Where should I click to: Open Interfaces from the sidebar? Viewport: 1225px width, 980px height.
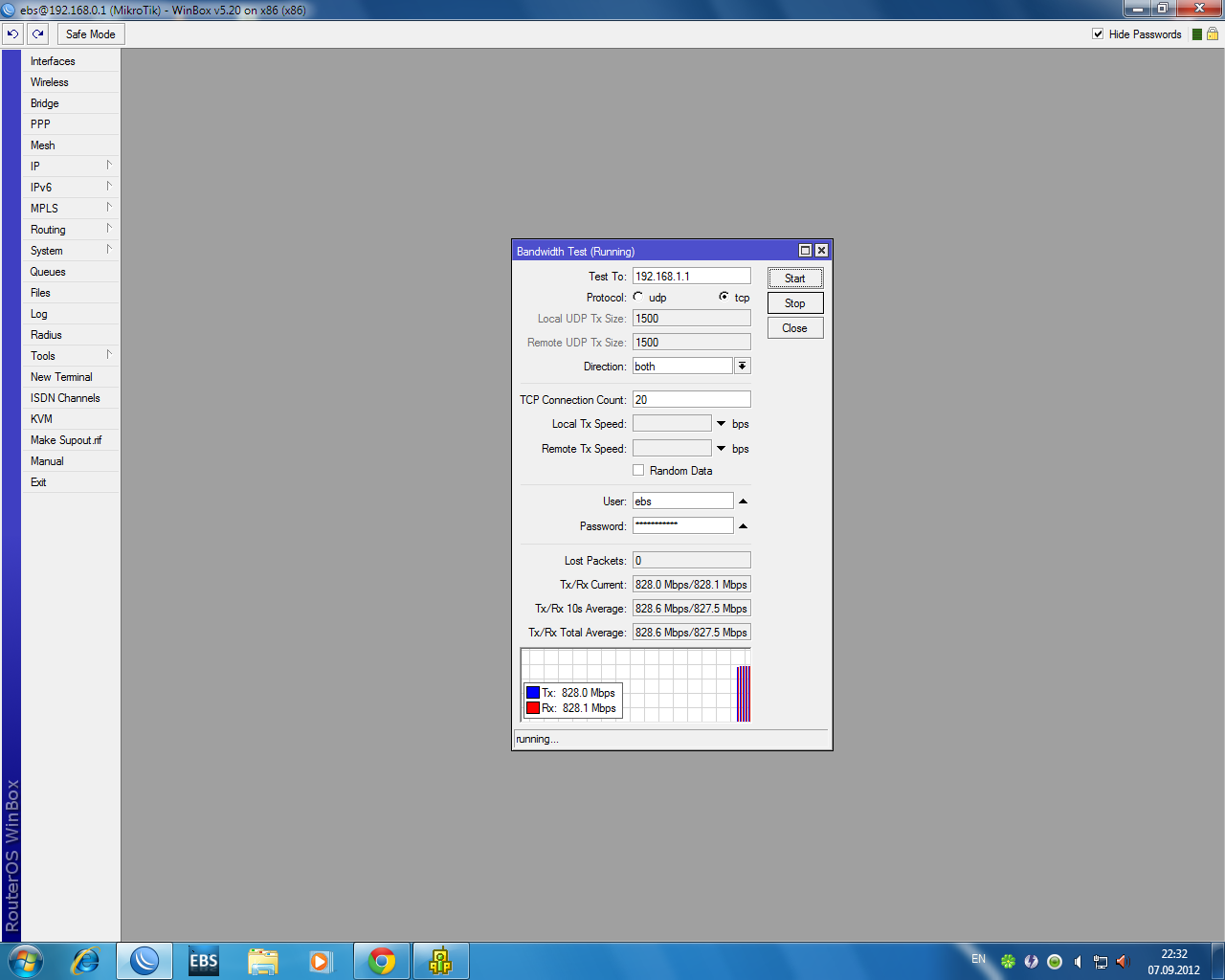pyautogui.click(x=71, y=61)
